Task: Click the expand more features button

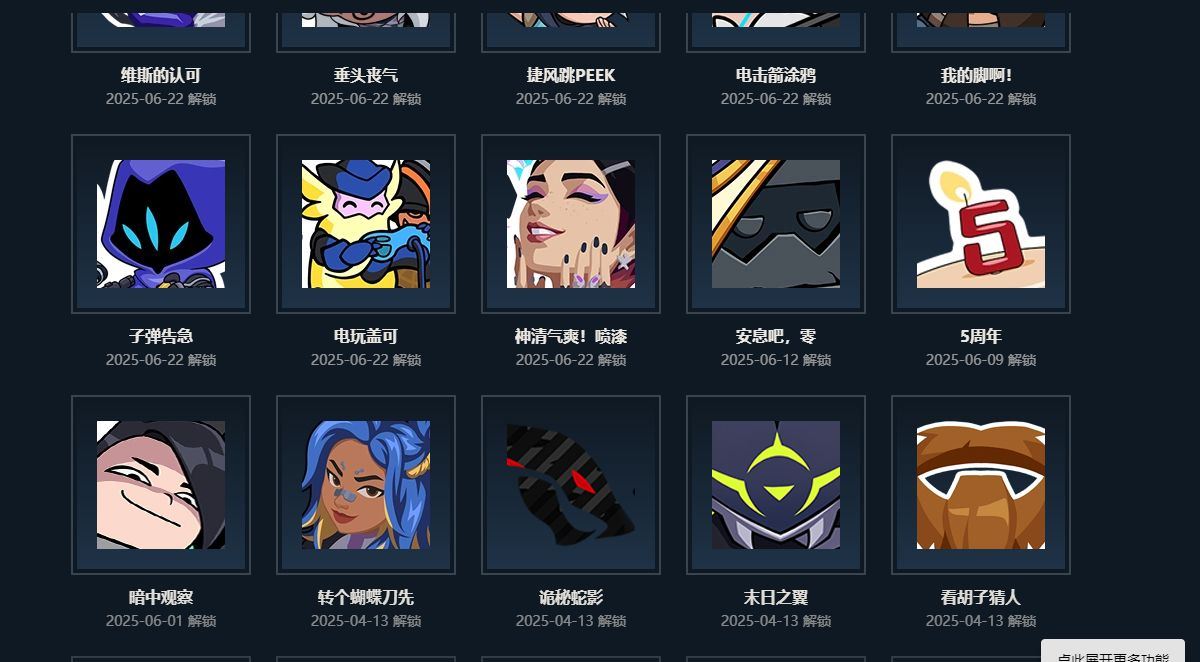Action: point(1113,652)
